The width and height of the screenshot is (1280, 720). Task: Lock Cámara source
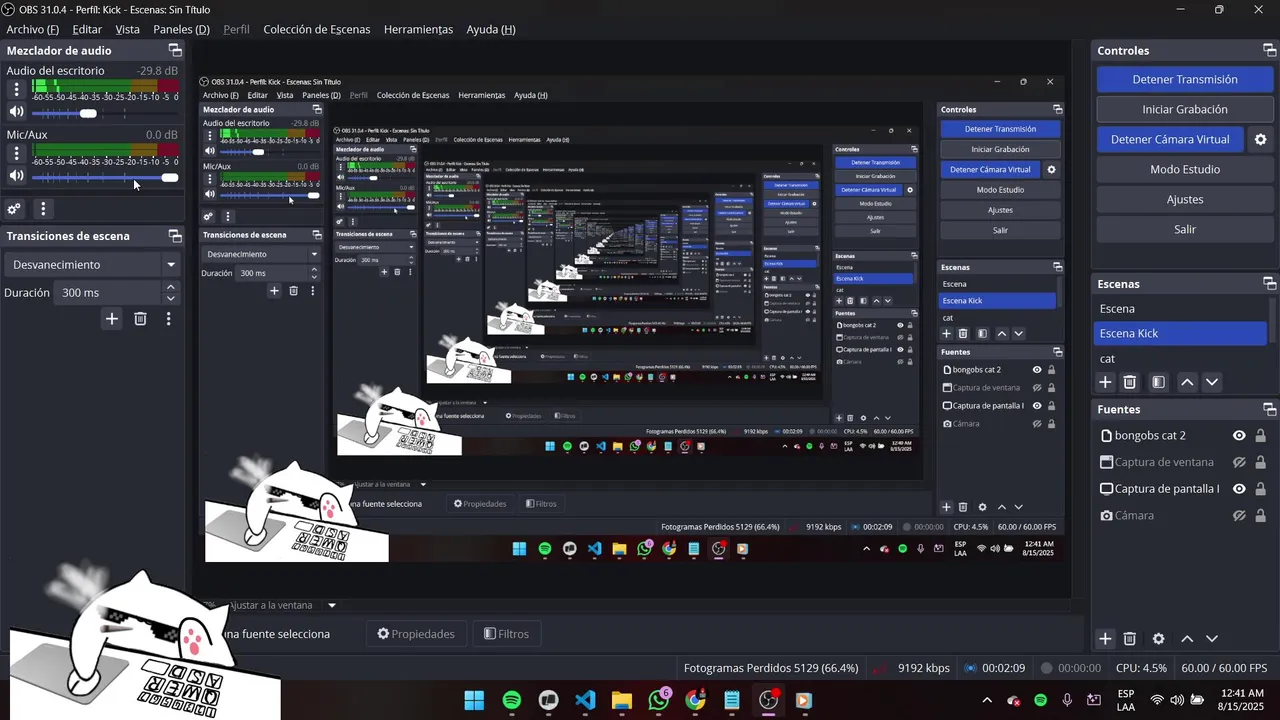click(x=1260, y=515)
